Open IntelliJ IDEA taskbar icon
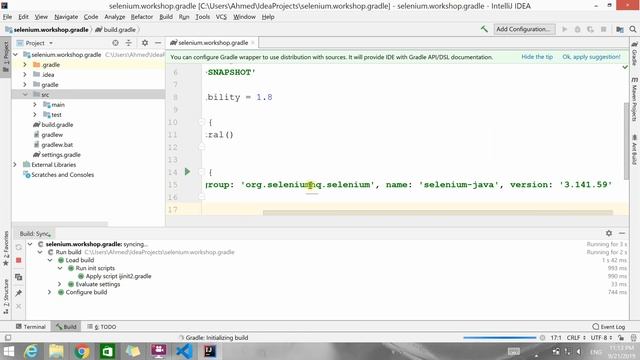Screen dimensions: 640x360 click(x=210, y=351)
